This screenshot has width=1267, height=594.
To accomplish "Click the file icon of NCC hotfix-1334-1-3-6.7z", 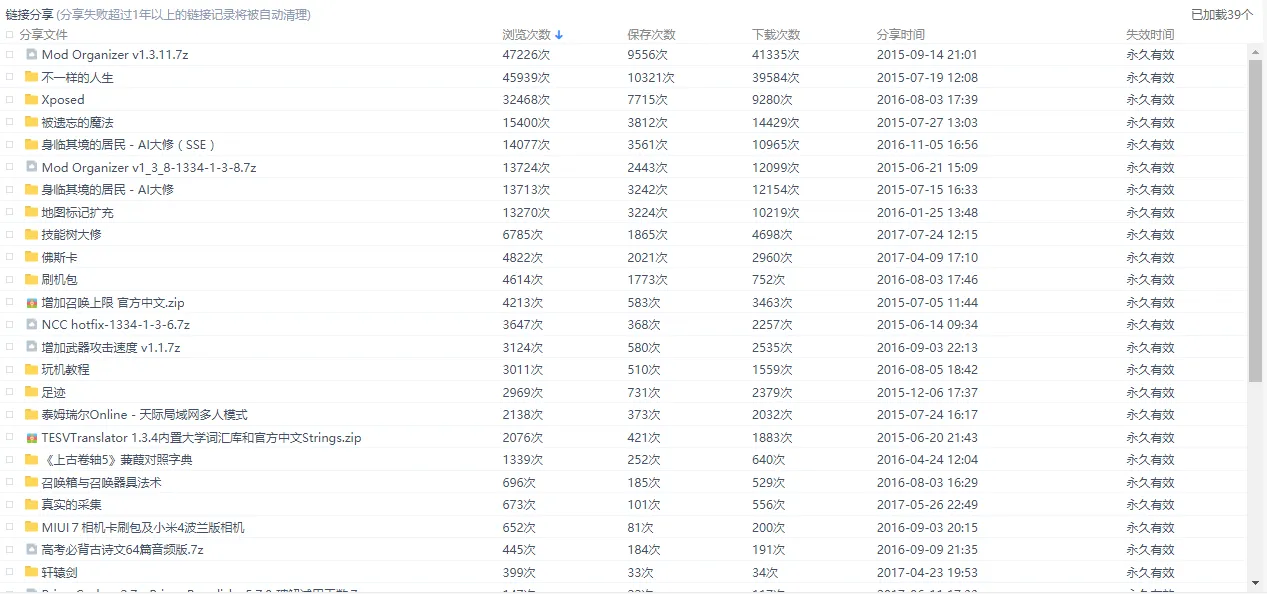I will (31, 325).
